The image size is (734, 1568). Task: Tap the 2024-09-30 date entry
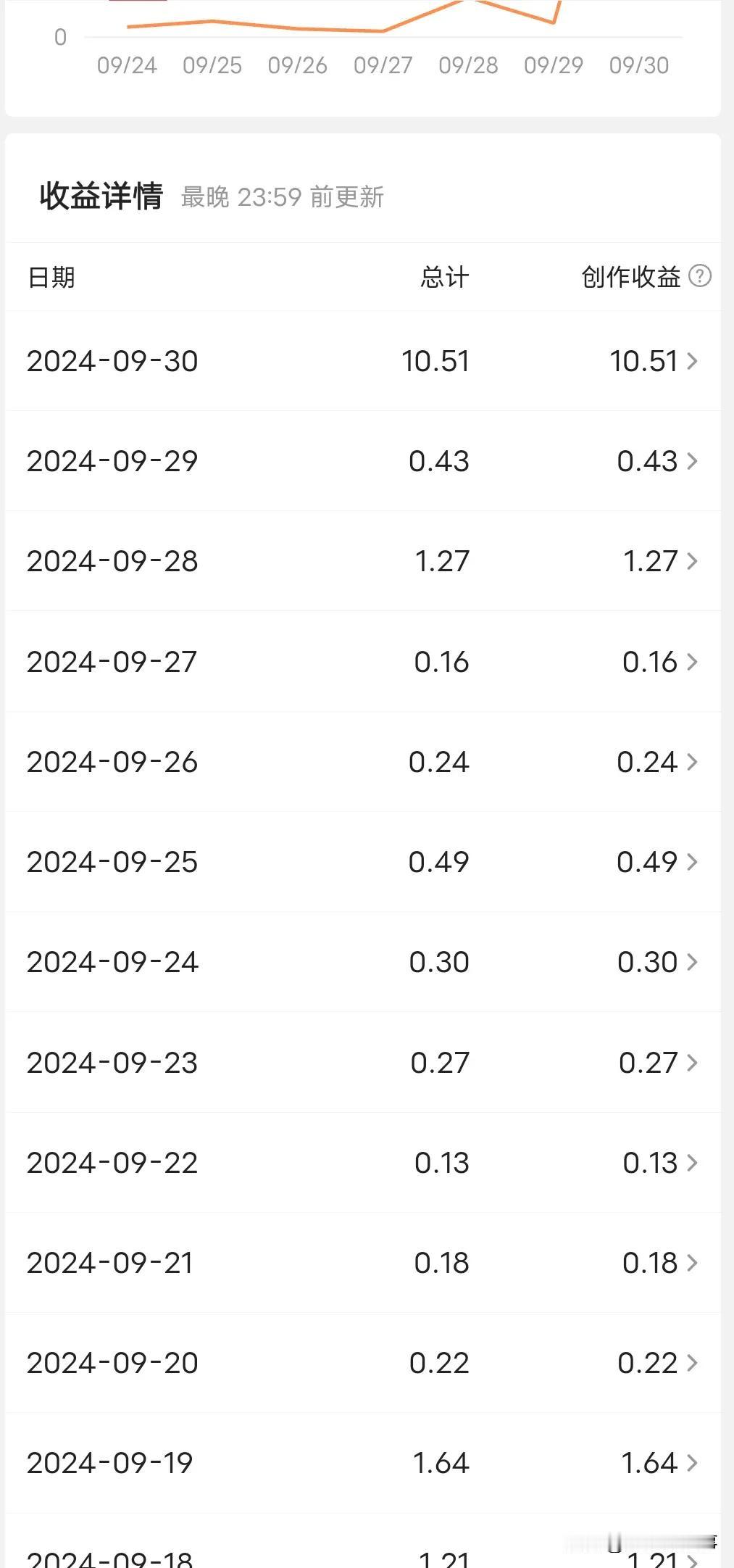tap(112, 361)
